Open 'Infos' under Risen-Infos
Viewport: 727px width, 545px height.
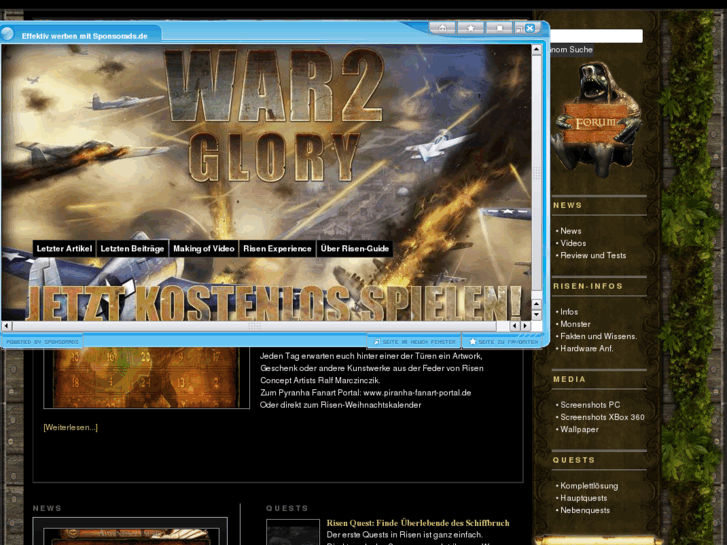[x=569, y=312]
